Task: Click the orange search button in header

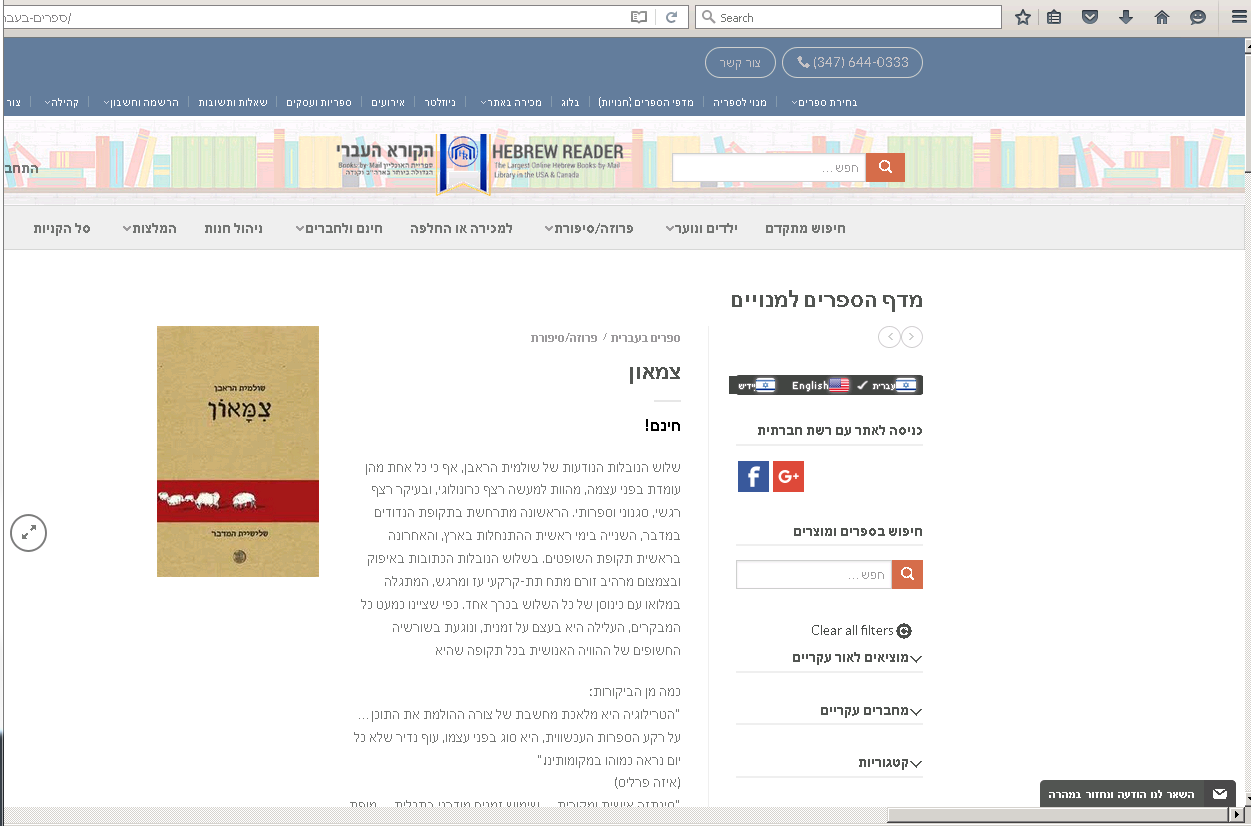Action: pos(885,168)
